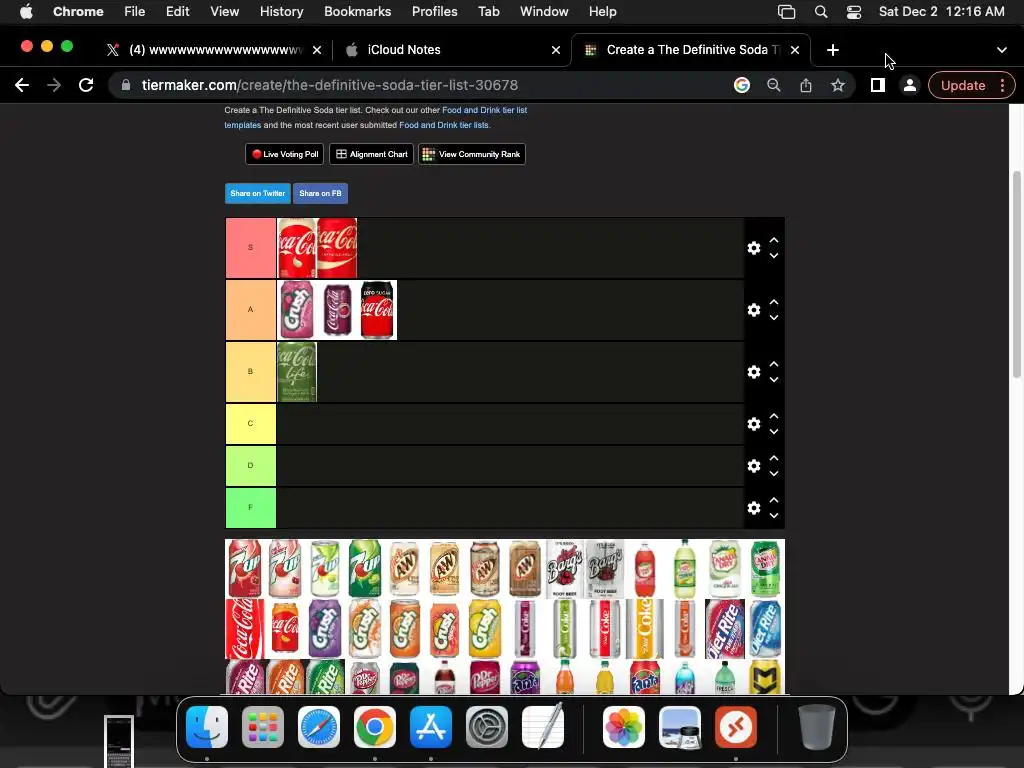The width and height of the screenshot is (1024, 768).
Task: Open TextEdit from the dock
Action: click(x=543, y=727)
